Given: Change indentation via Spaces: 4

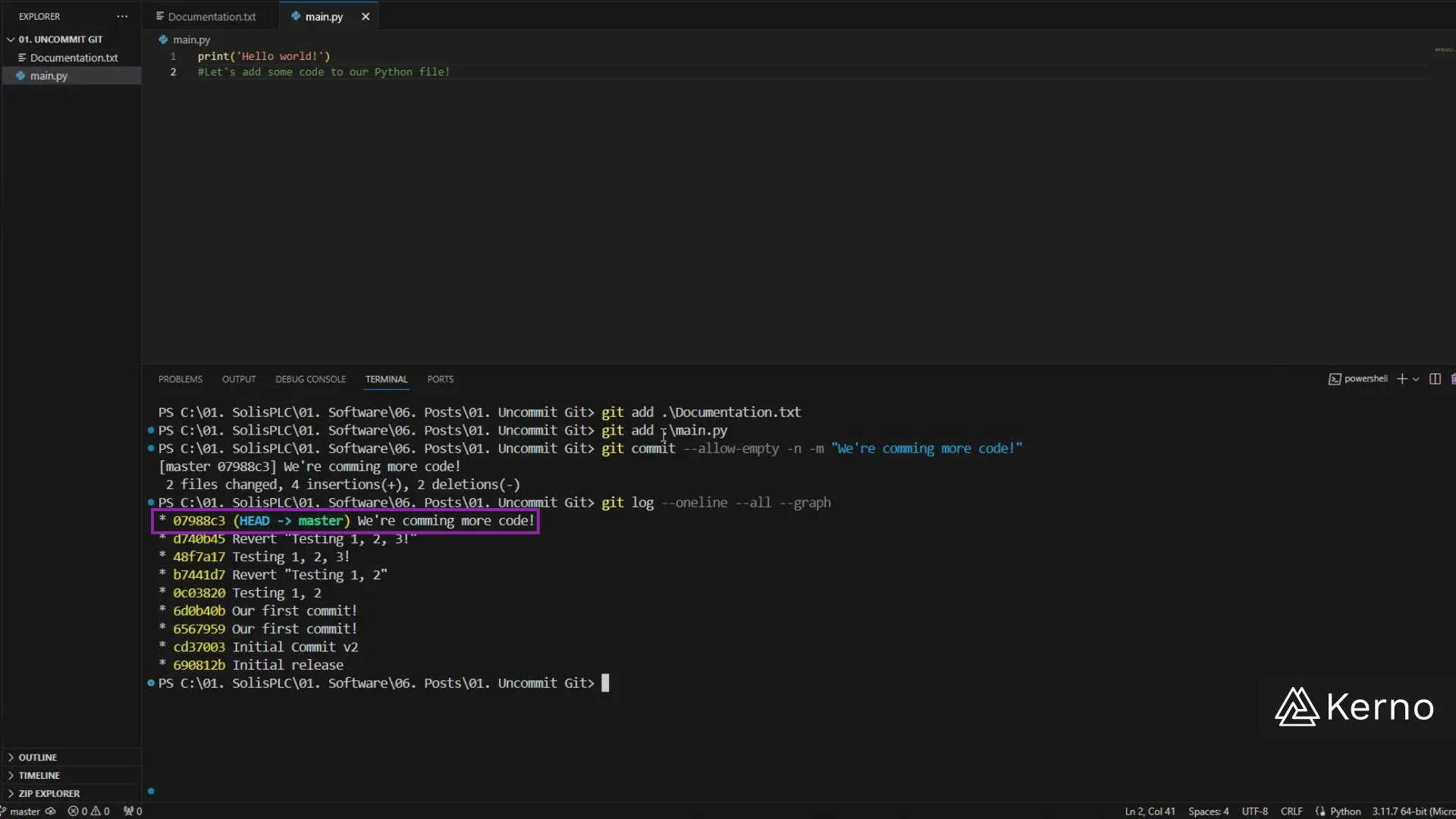Looking at the screenshot, I should tap(1208, 811).
